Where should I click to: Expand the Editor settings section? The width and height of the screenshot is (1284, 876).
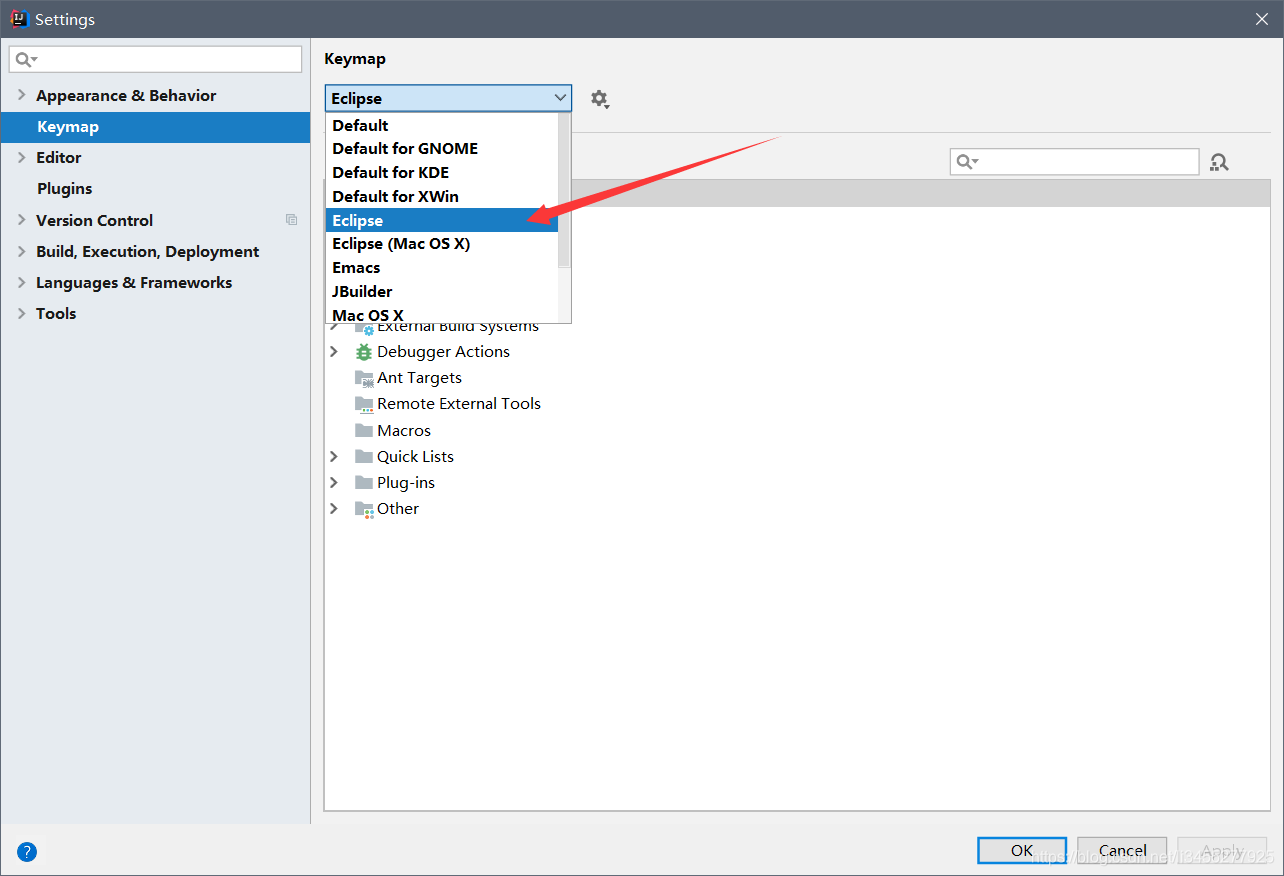click(x=22, y=157)
